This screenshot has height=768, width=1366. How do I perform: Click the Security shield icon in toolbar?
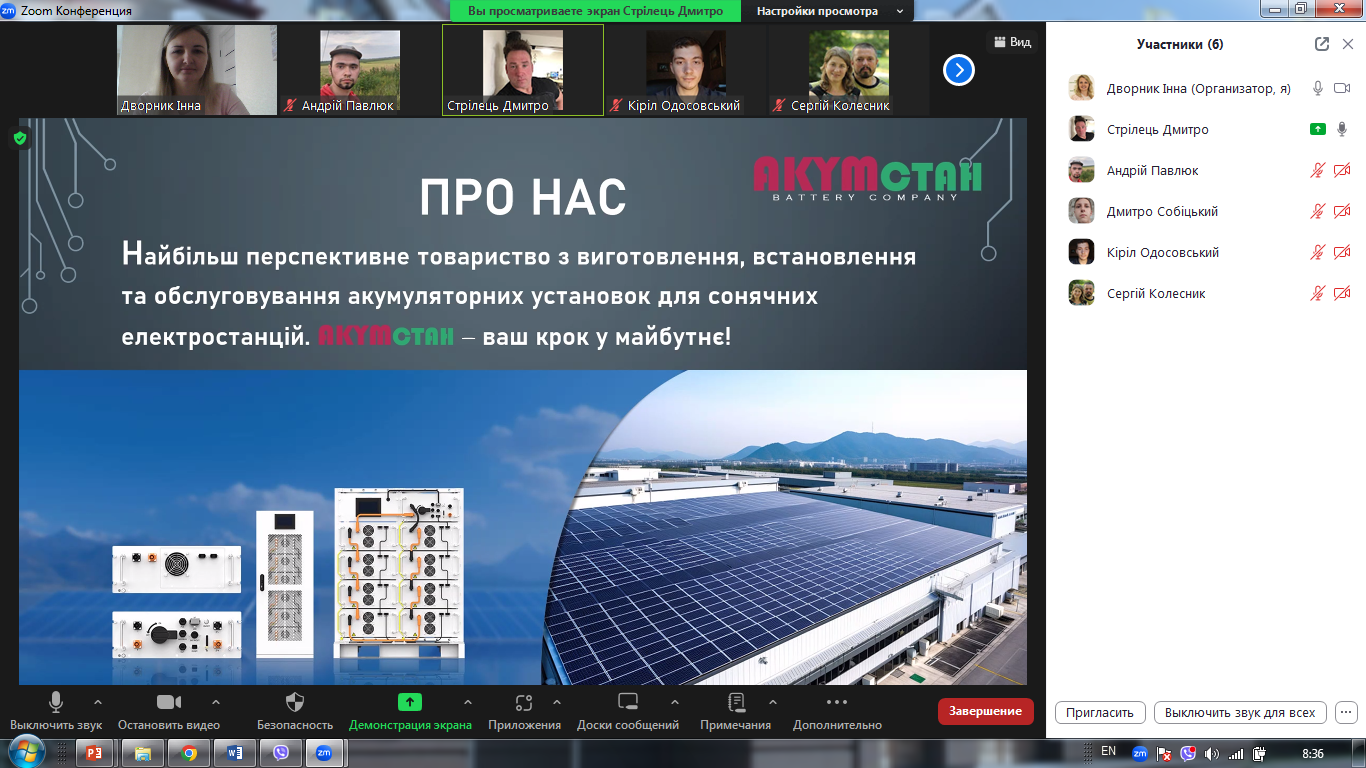click(x=295, y=702)
